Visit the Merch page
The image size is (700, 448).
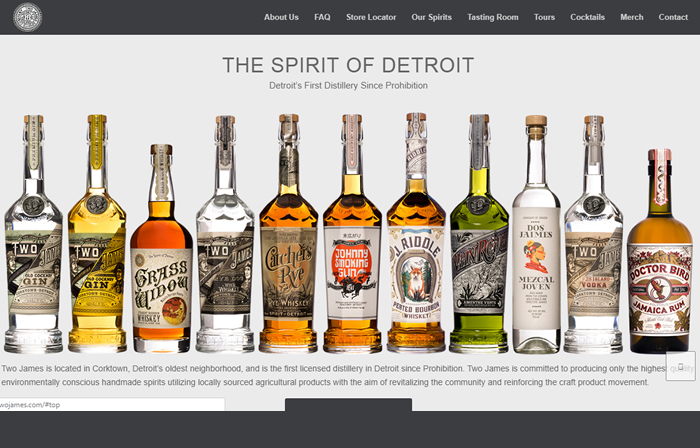(632, 17)
